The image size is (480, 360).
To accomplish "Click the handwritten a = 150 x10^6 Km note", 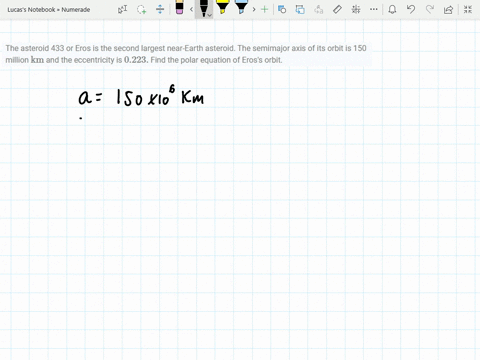I will (x=141, y=96).
